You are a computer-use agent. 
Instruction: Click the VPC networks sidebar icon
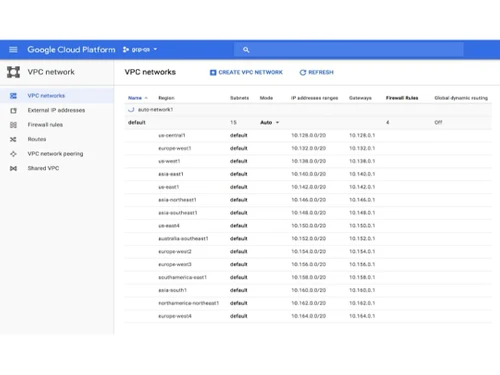click(13, 96)
